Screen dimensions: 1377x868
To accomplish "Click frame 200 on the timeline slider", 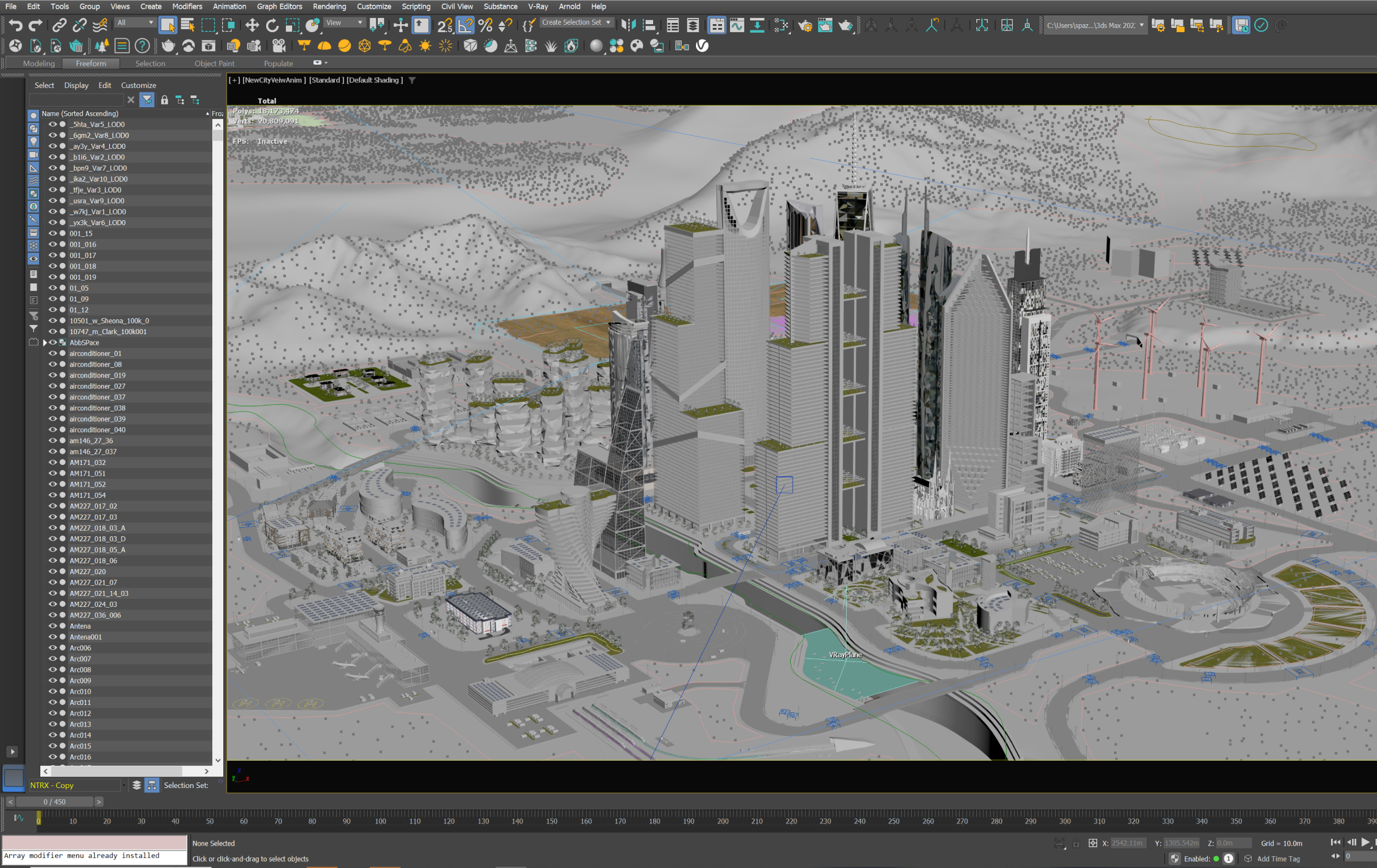I will [x=722, y=820].
